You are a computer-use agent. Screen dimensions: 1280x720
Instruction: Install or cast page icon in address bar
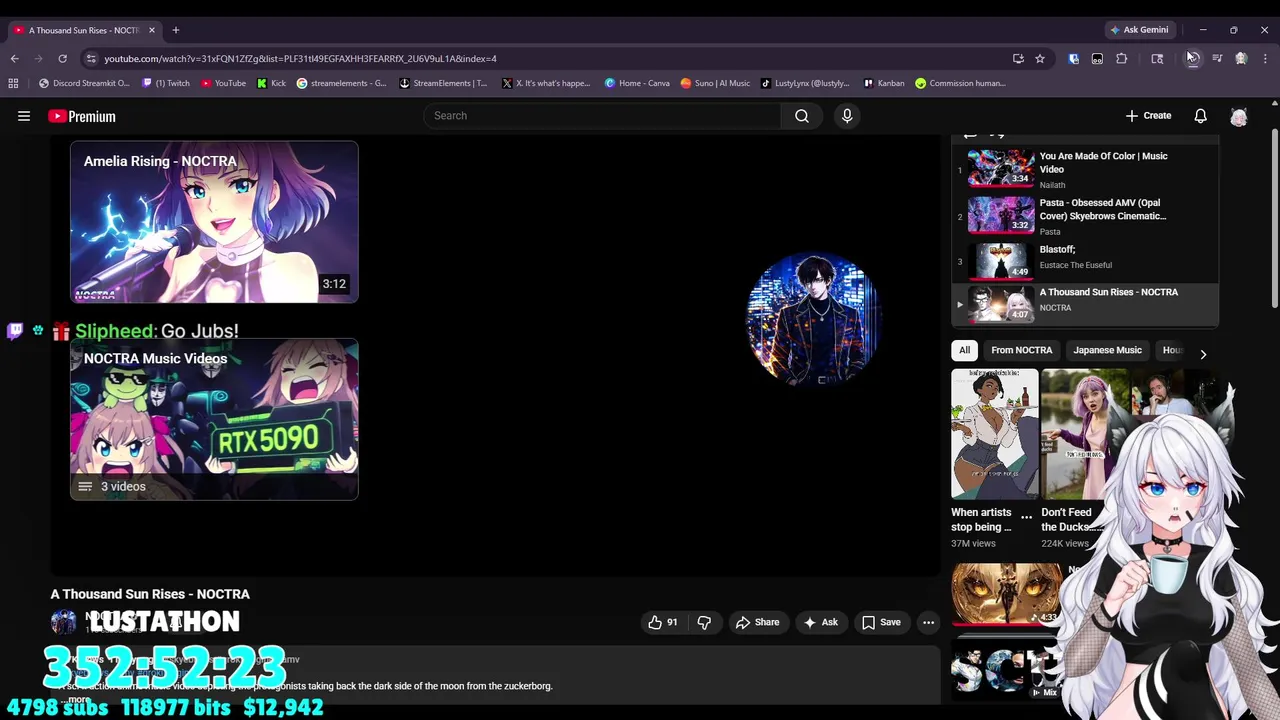point(1018,59)
